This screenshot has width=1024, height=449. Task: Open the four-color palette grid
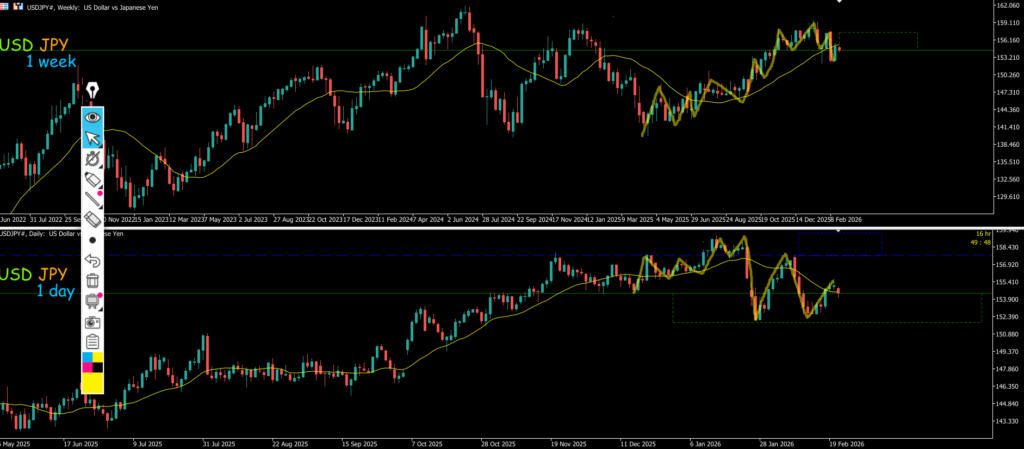click(93, 361)
